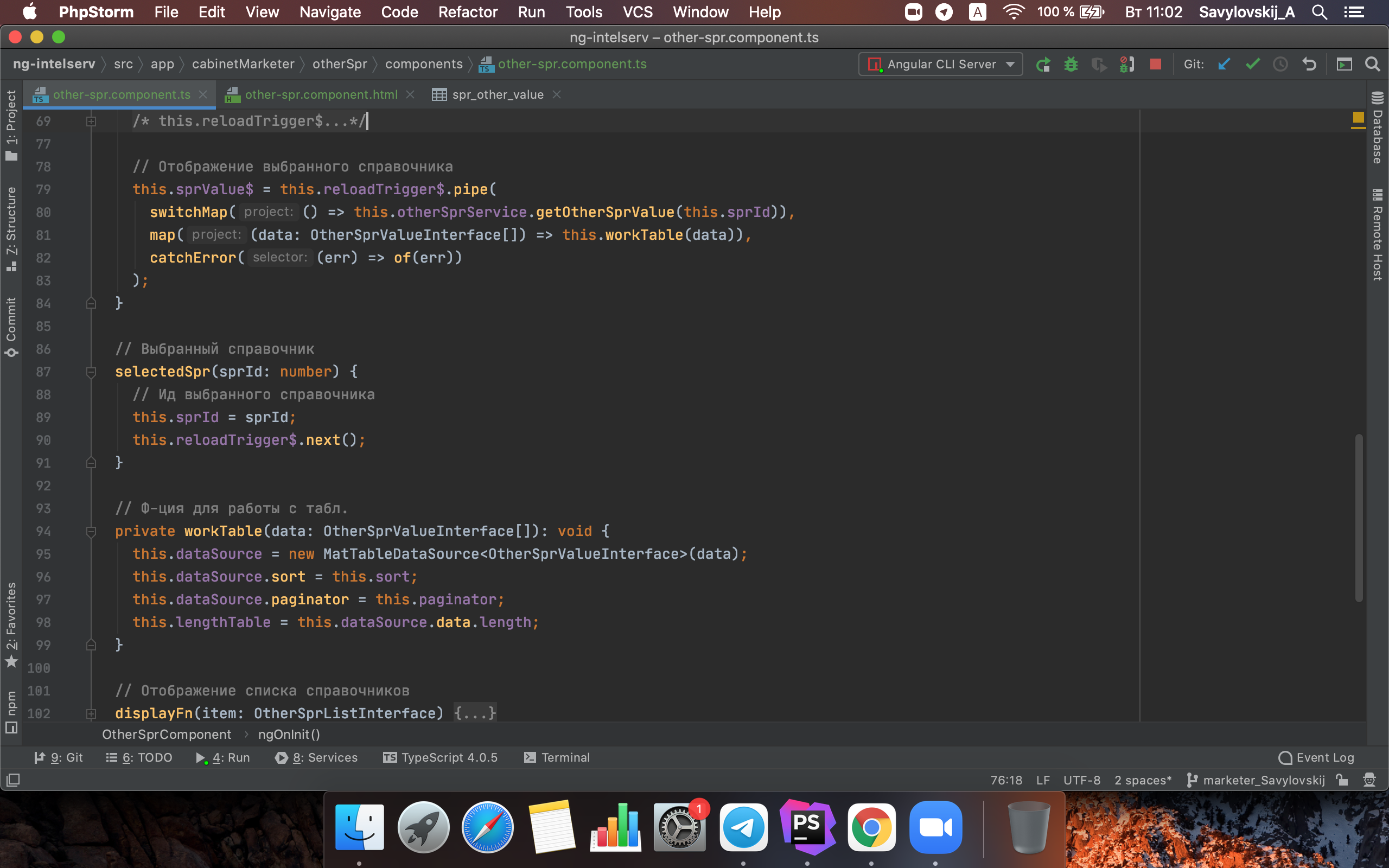Expand the folded {...} body of displayFn
Viewport: 1389px width, 868px height.
tap(475, 713)
